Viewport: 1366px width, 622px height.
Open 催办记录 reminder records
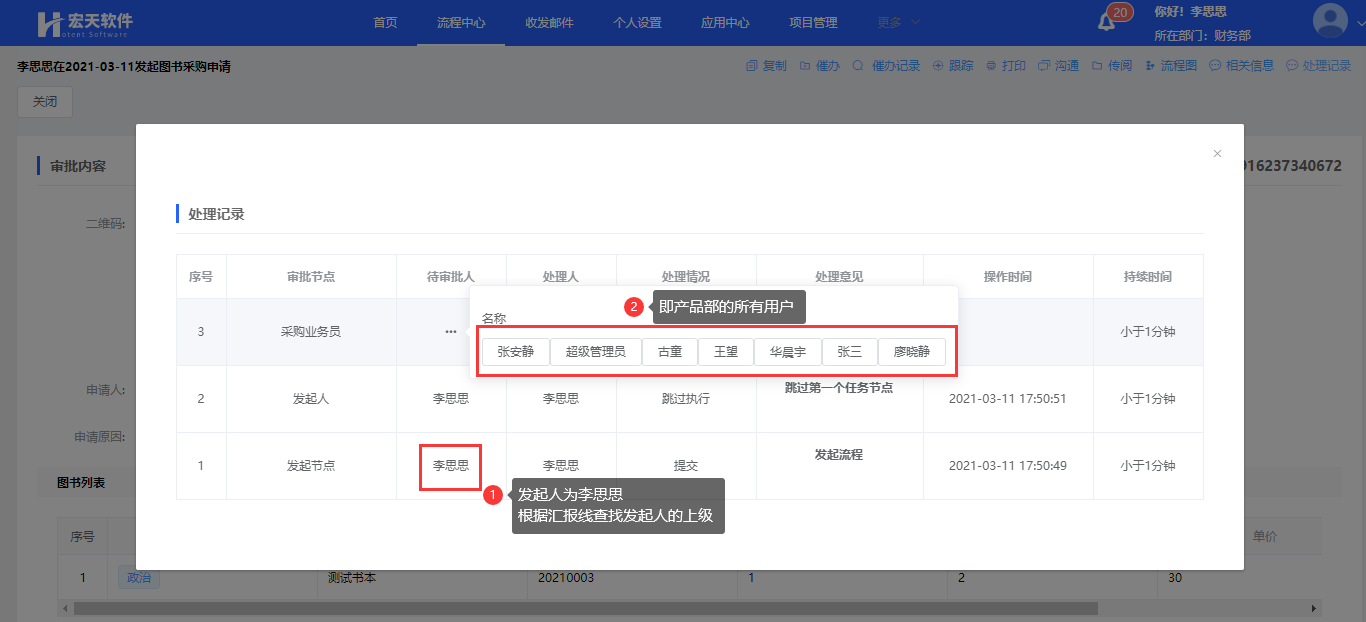[x=858, y=66]
